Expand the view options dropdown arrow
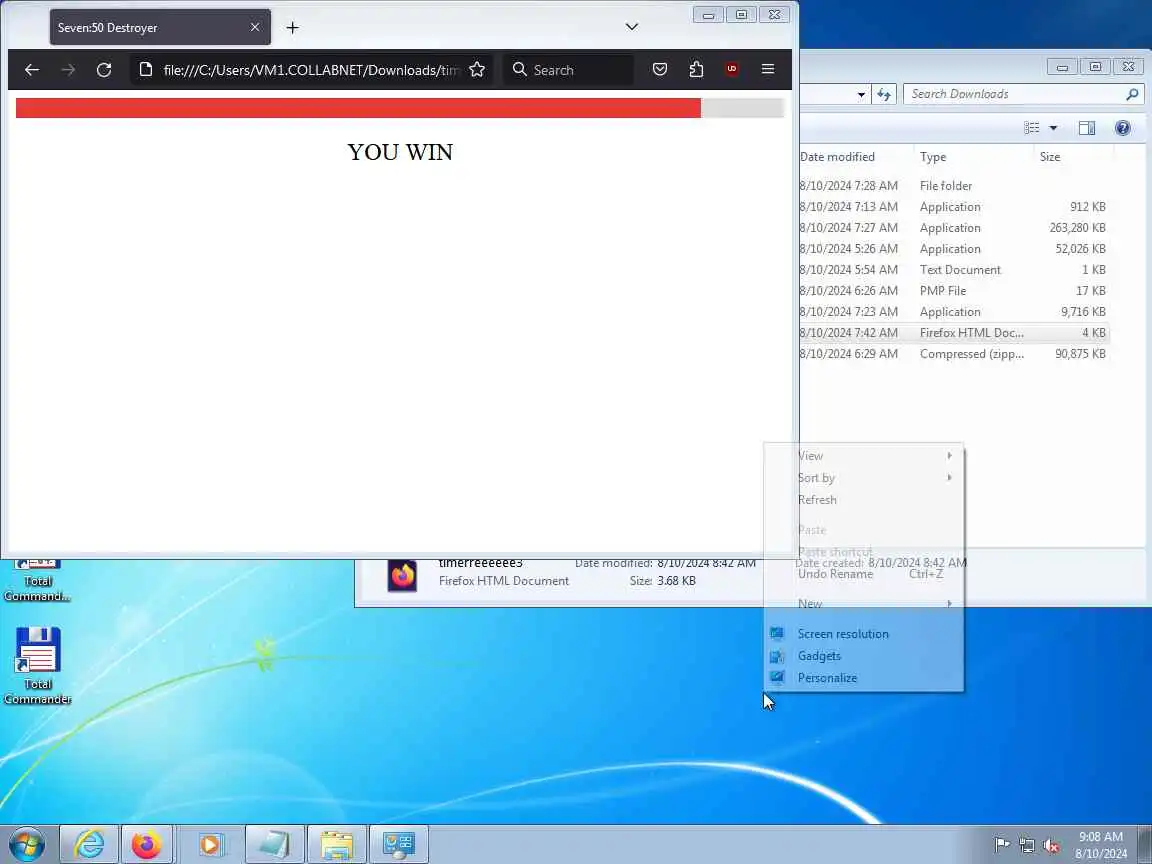 click(x=1053, y=128)
